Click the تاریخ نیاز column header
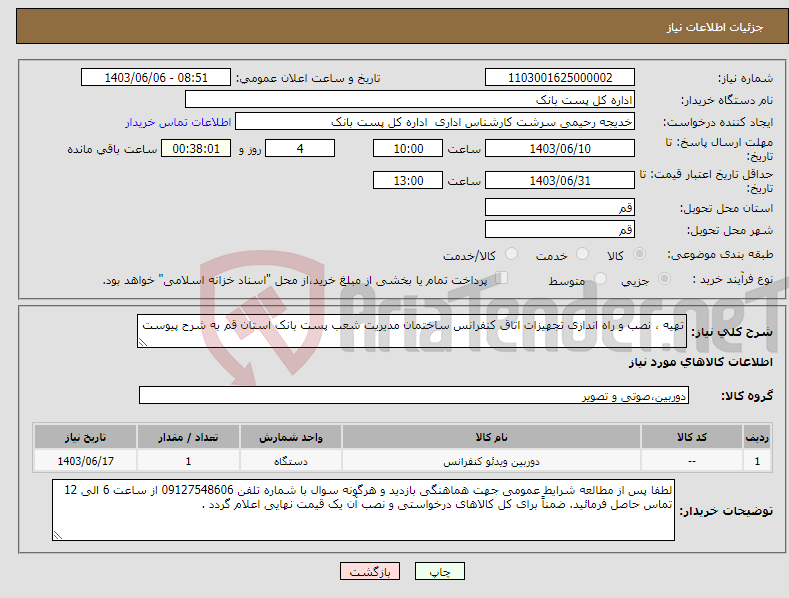Image resolution: width=789 pixels, height=598 pixels. coord(85,437)
